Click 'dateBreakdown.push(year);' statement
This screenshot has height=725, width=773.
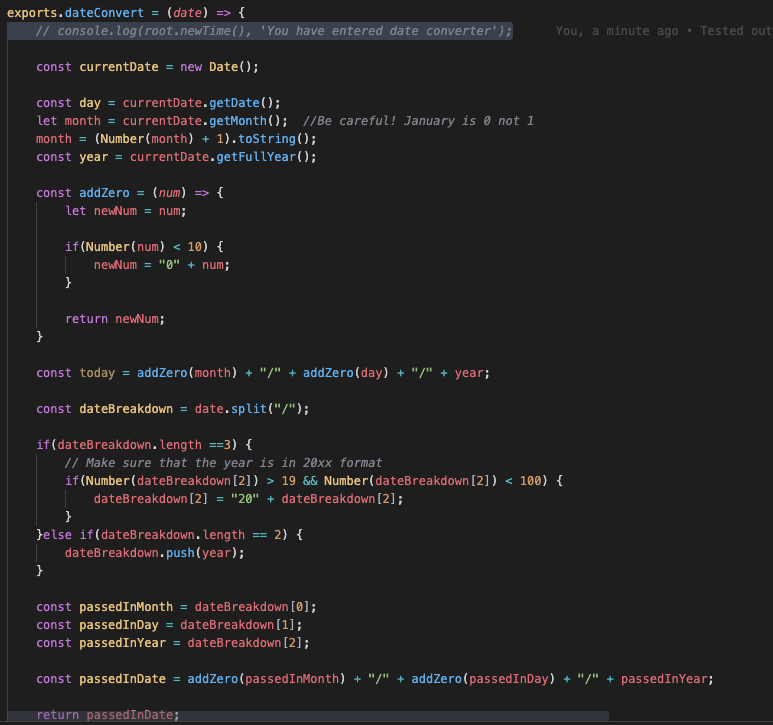click(154, 553)
